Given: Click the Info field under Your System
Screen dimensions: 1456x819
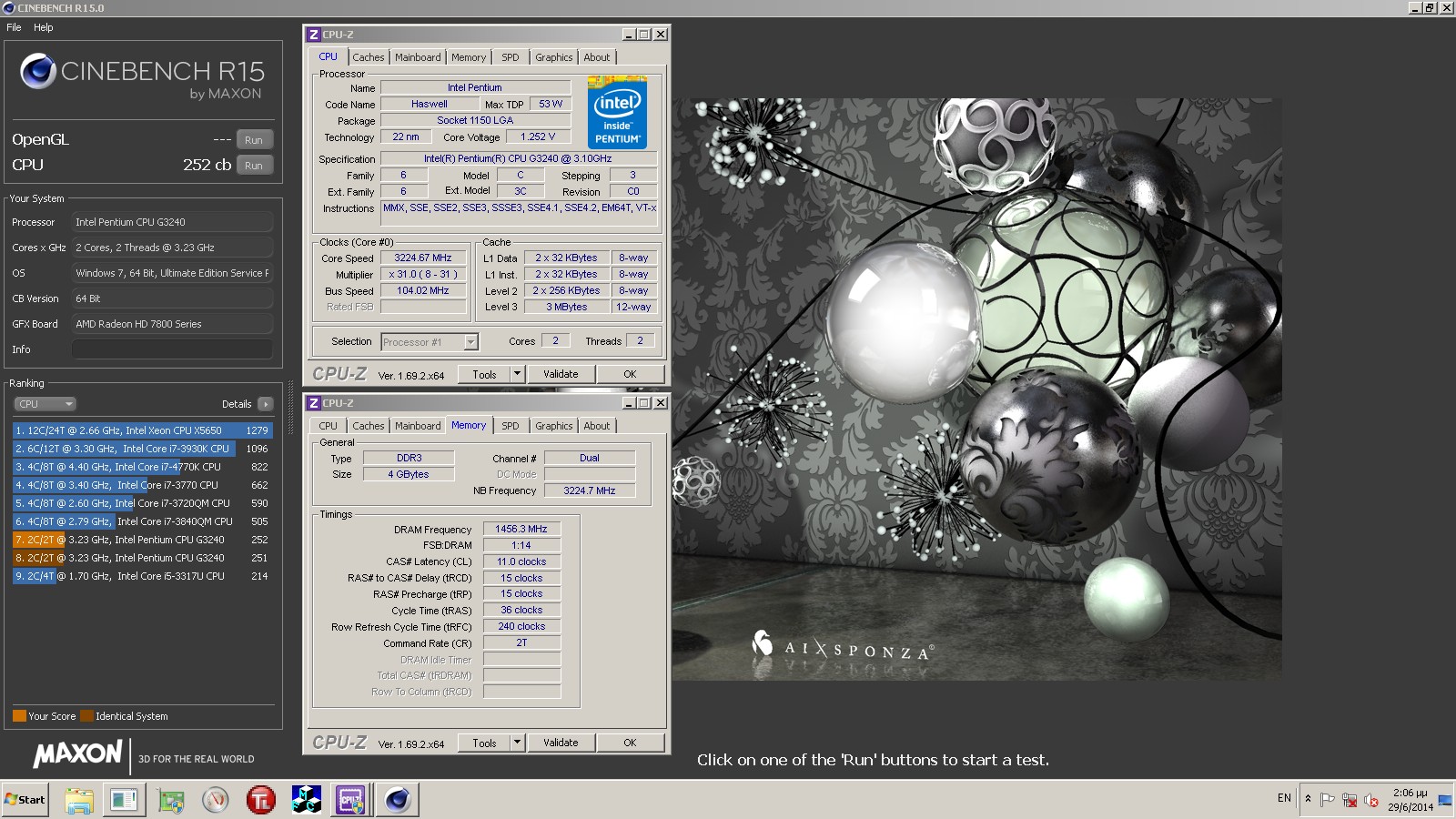Looking at the screenshot, I should (x=172, y=349).
